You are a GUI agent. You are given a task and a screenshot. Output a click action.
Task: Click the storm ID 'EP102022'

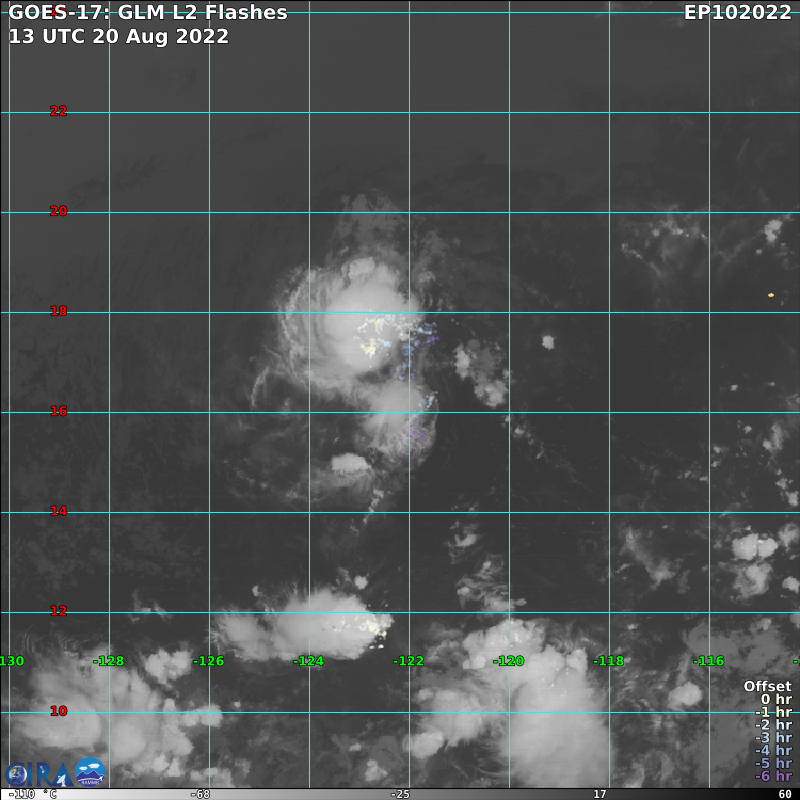[x=738, y=12]
